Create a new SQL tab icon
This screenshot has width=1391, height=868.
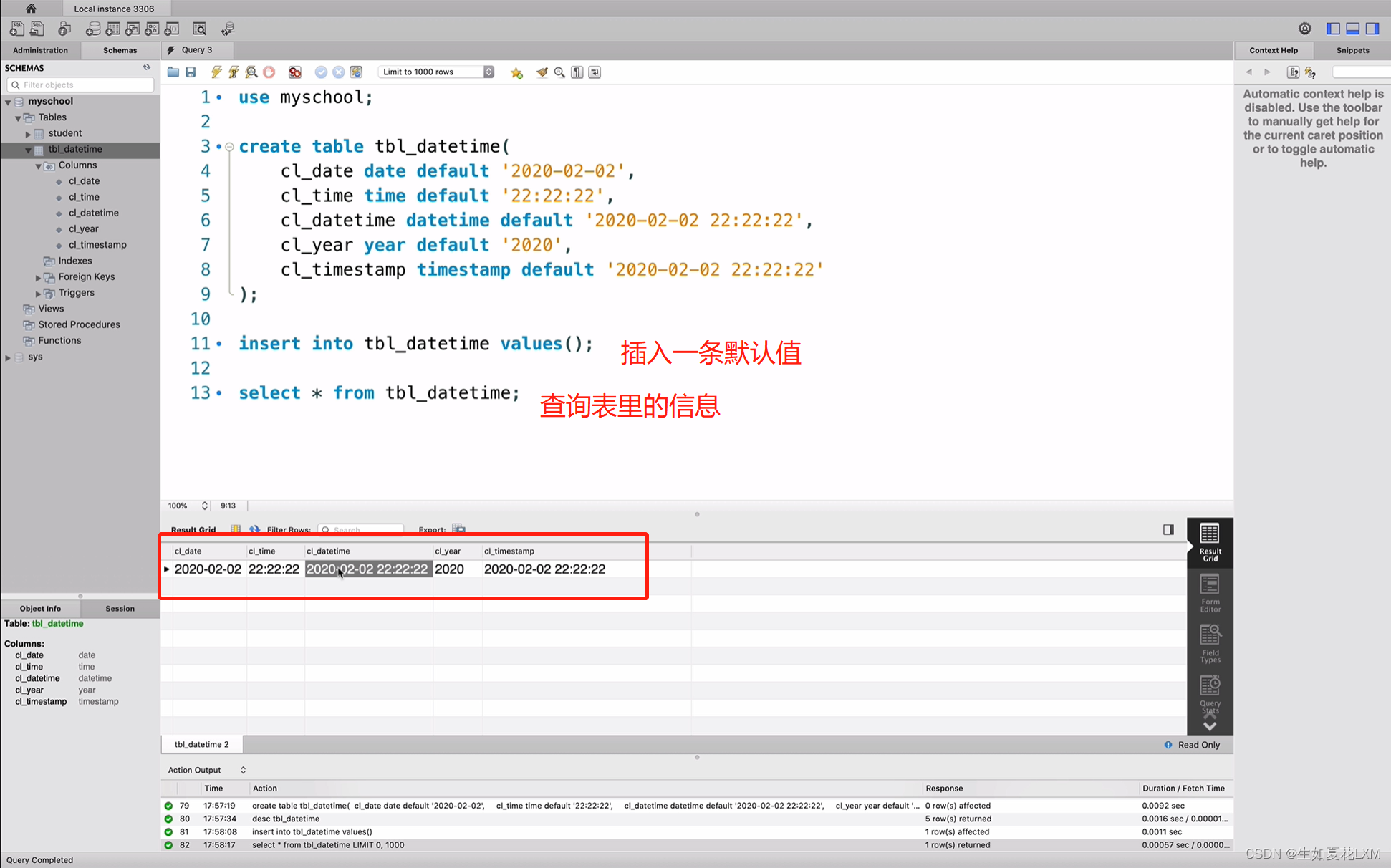[x=16, y=29]
